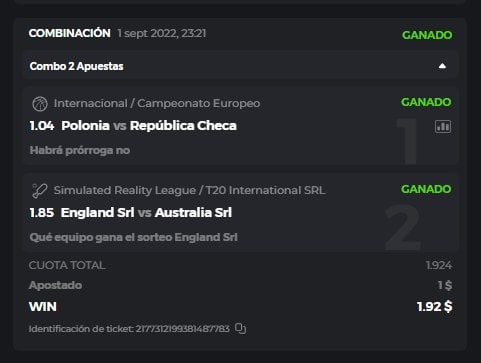Image resolution: width=481 pixels, height=363 pixels.
Task: Open statistics icon for Polonia match
Action: point(443,127)
